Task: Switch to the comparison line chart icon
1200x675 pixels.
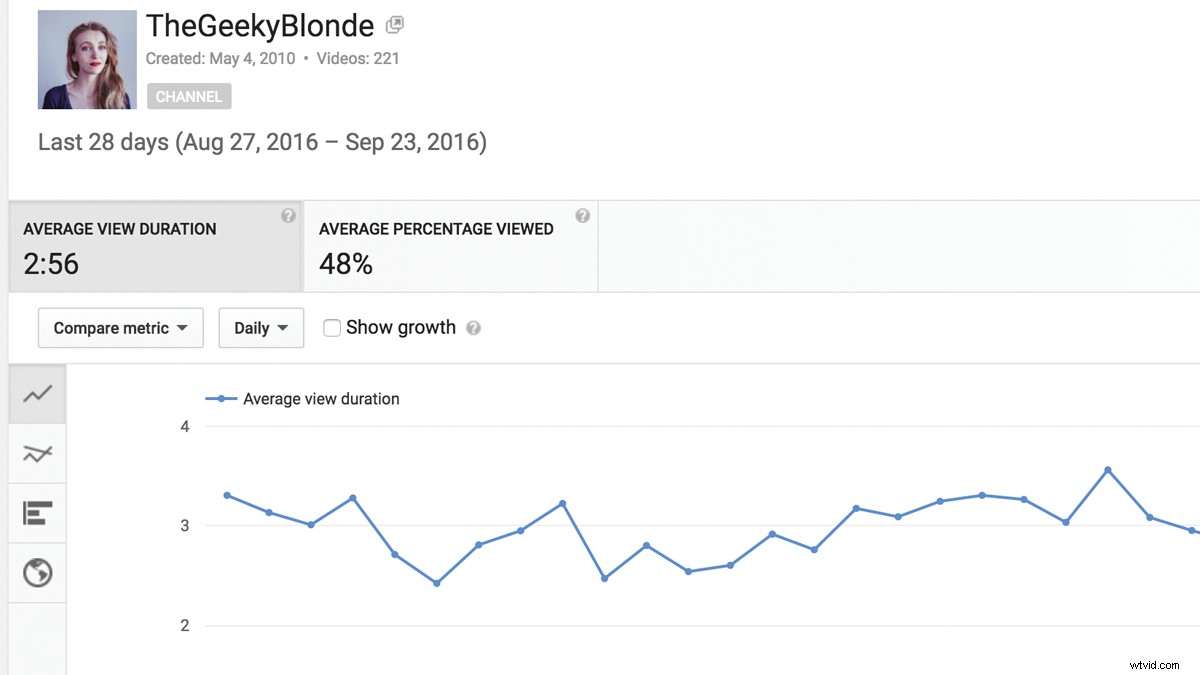Action: 37,453
